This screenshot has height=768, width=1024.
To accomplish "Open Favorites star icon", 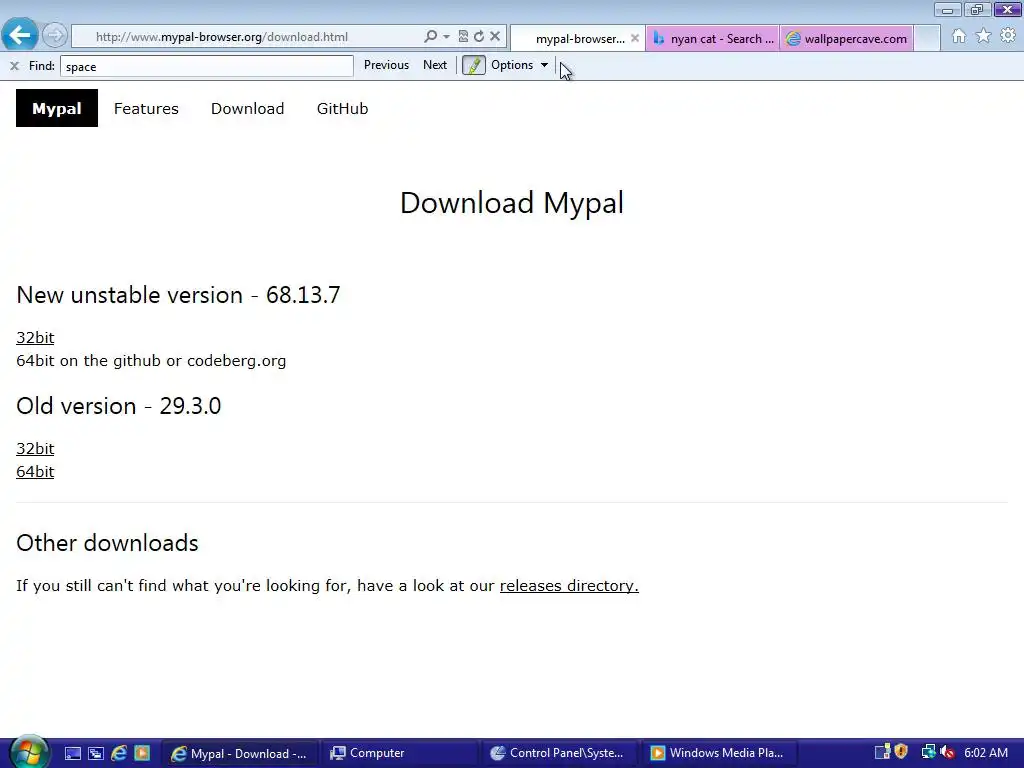I will 984,36.
